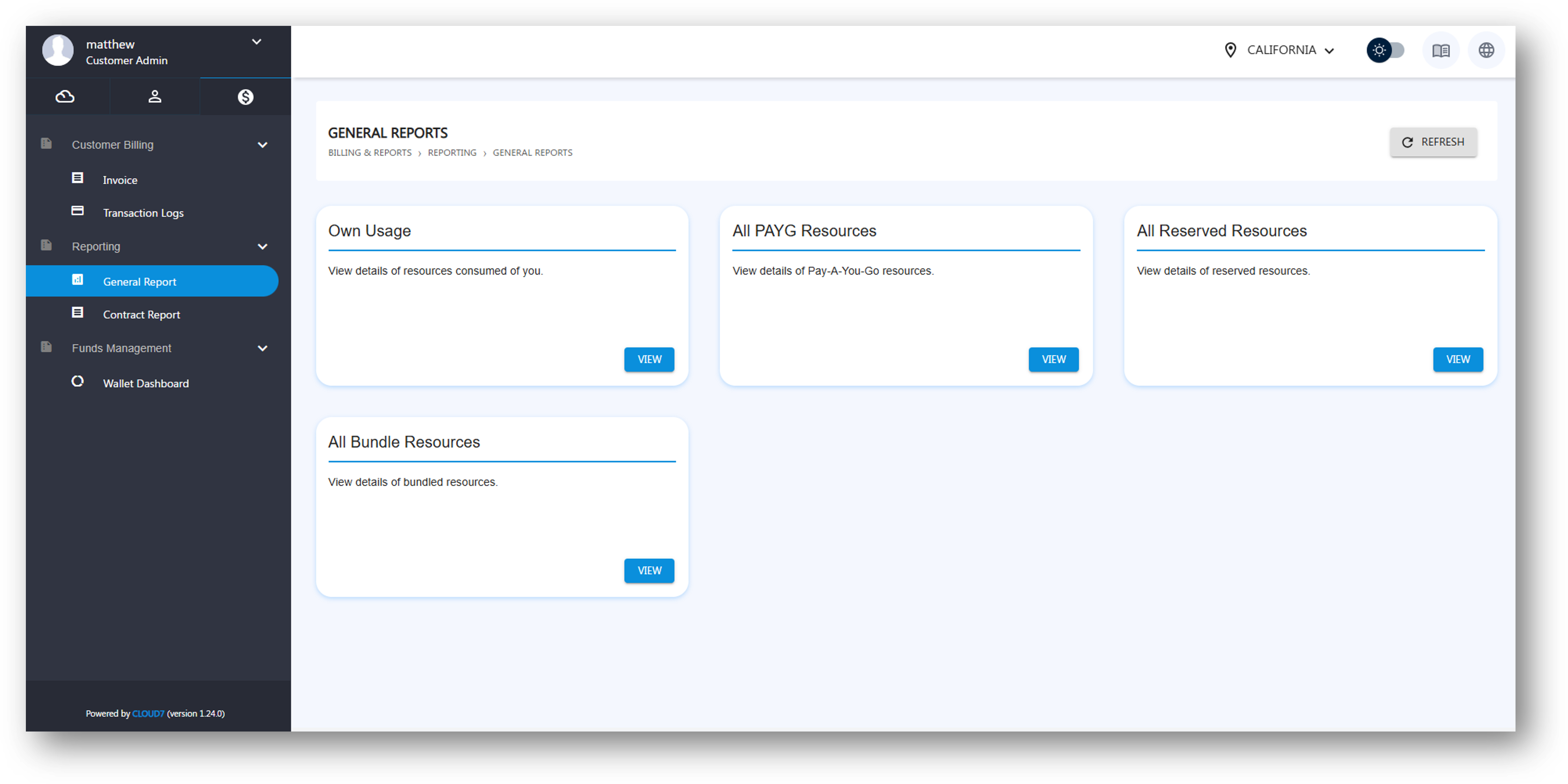
Task: Click the Invoice list icon
Action: point(77,178)
